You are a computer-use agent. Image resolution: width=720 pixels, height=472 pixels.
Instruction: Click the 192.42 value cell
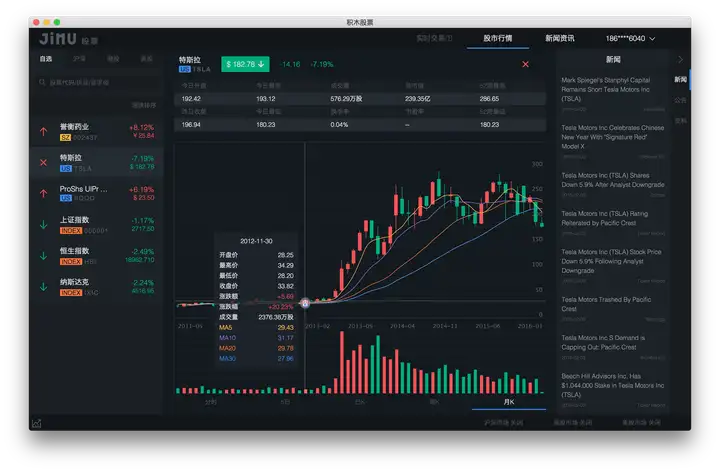[x=191, y=99]
